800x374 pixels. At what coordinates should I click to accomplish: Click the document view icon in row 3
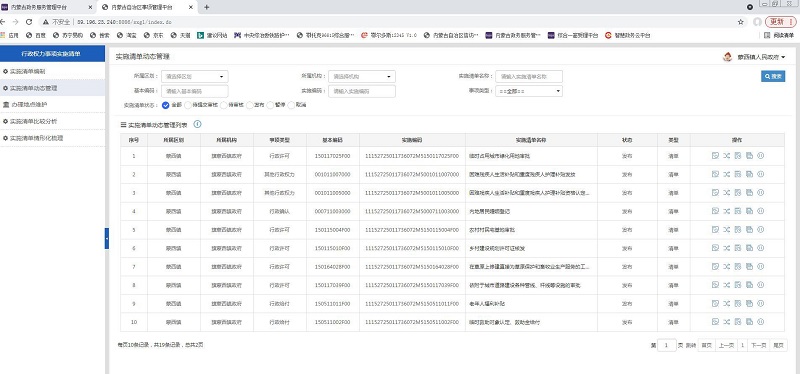738,193
